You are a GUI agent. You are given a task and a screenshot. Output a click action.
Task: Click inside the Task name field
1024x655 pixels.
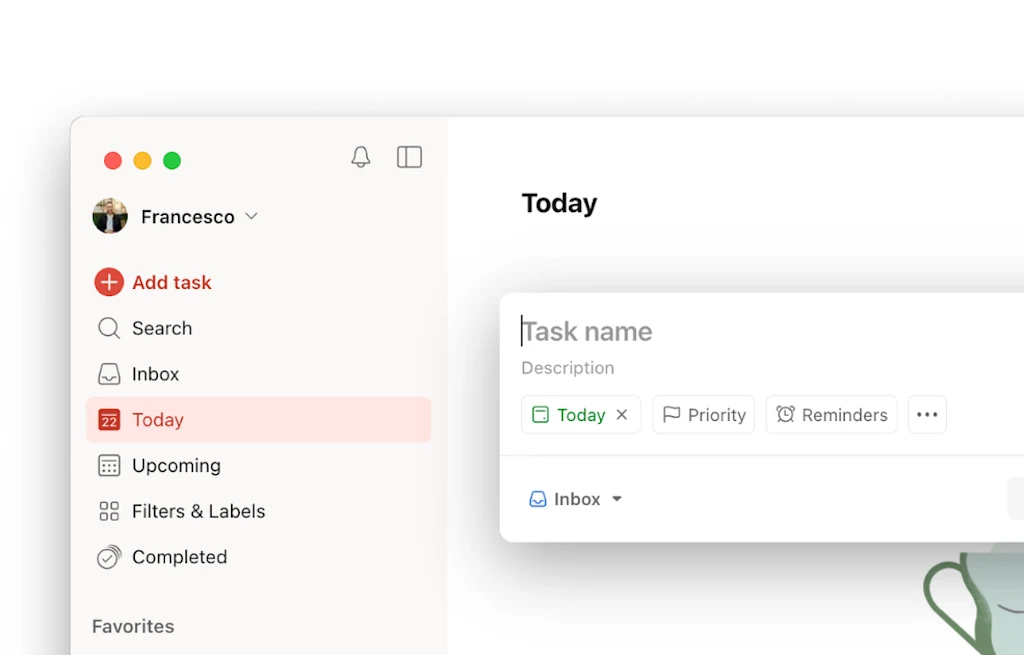pyautogui.click(x=587, y=331)
